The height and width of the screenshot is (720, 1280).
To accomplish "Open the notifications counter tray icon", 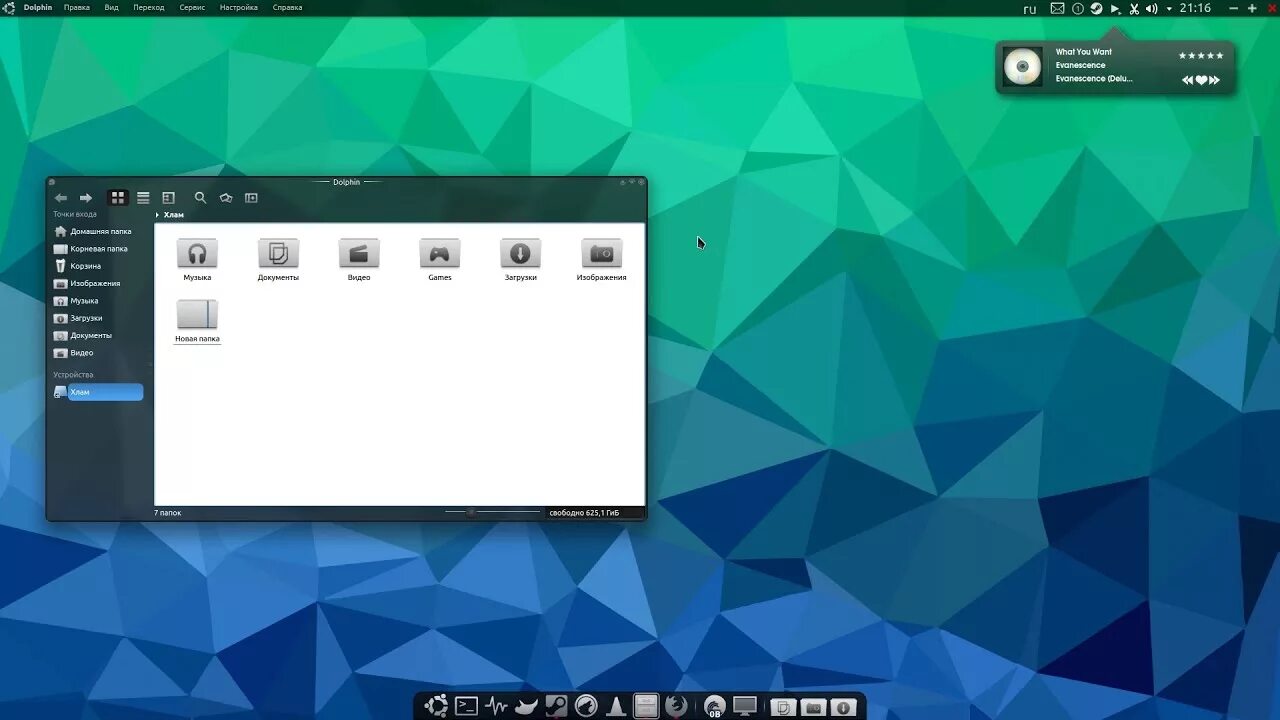I will (x=1078, y=8).
